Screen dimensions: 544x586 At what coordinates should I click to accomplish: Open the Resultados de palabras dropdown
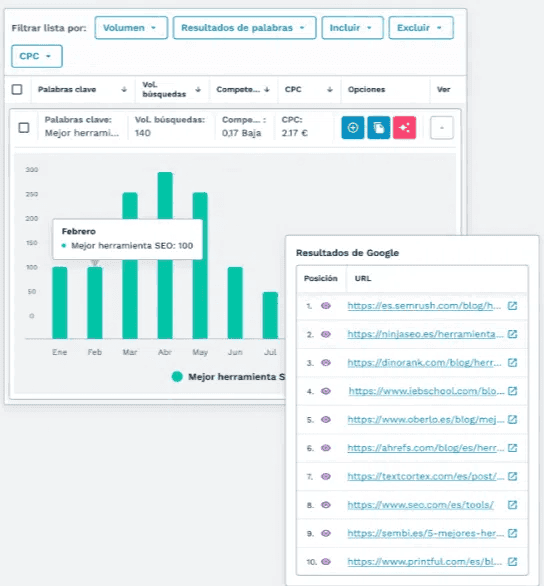coord(244,28)
